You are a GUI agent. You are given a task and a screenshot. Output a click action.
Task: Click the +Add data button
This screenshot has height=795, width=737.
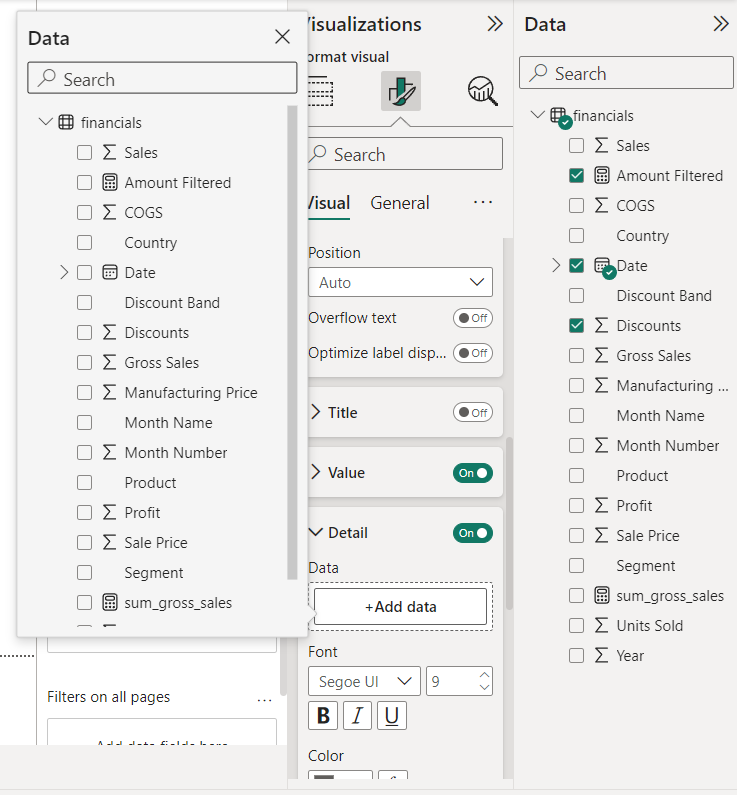click(x=400, y=606)
